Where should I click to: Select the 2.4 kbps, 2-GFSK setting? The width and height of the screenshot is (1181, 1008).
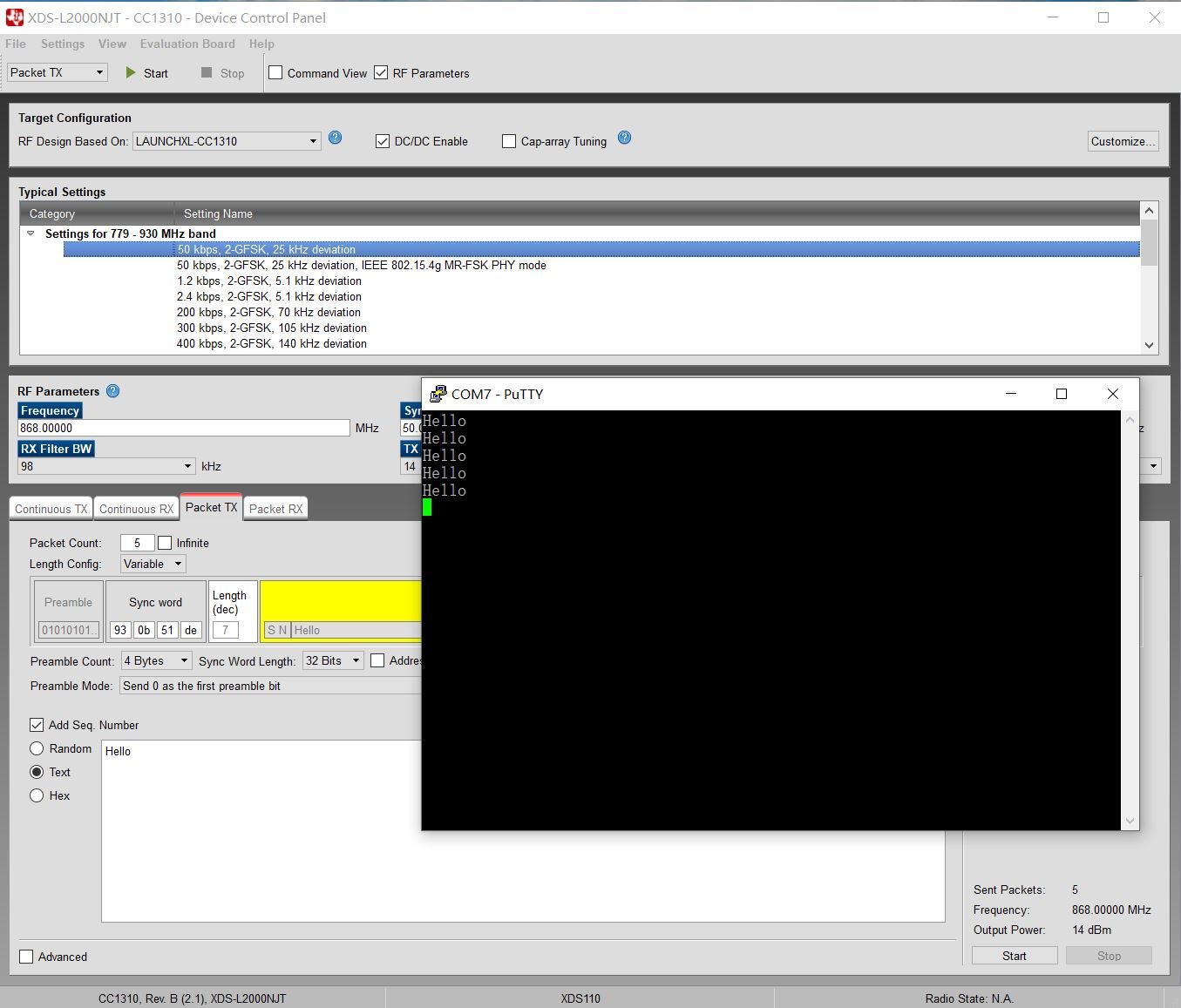(x=269, y=296)
